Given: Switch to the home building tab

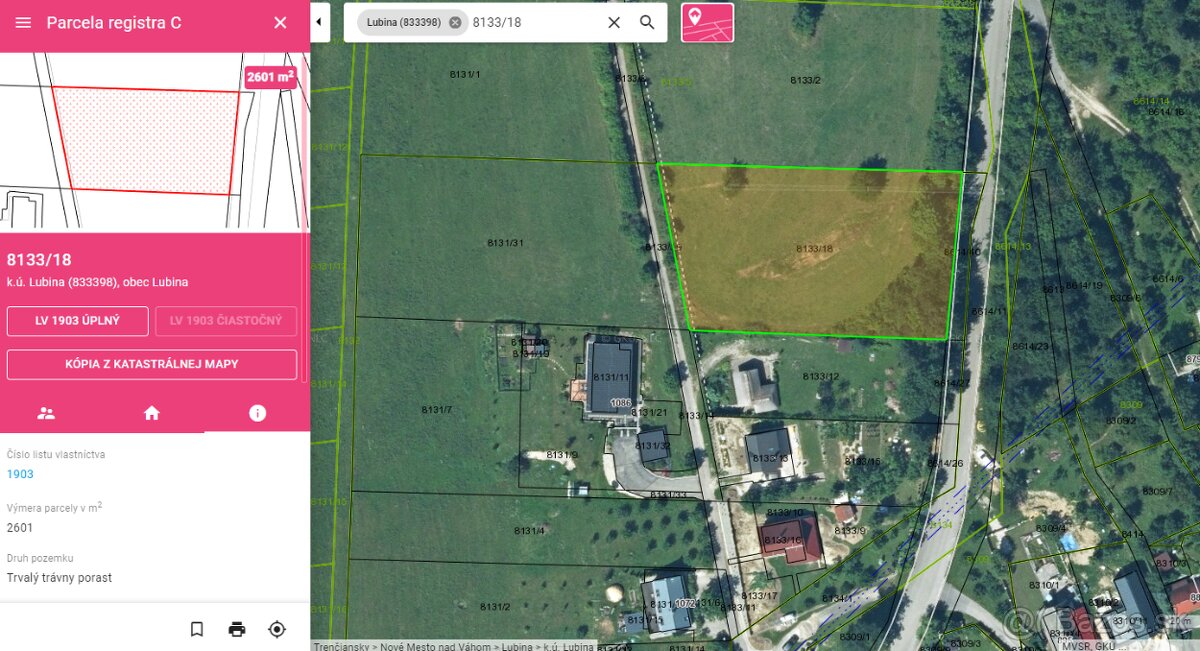Looking at the screenshot, I should pos(152,413).
